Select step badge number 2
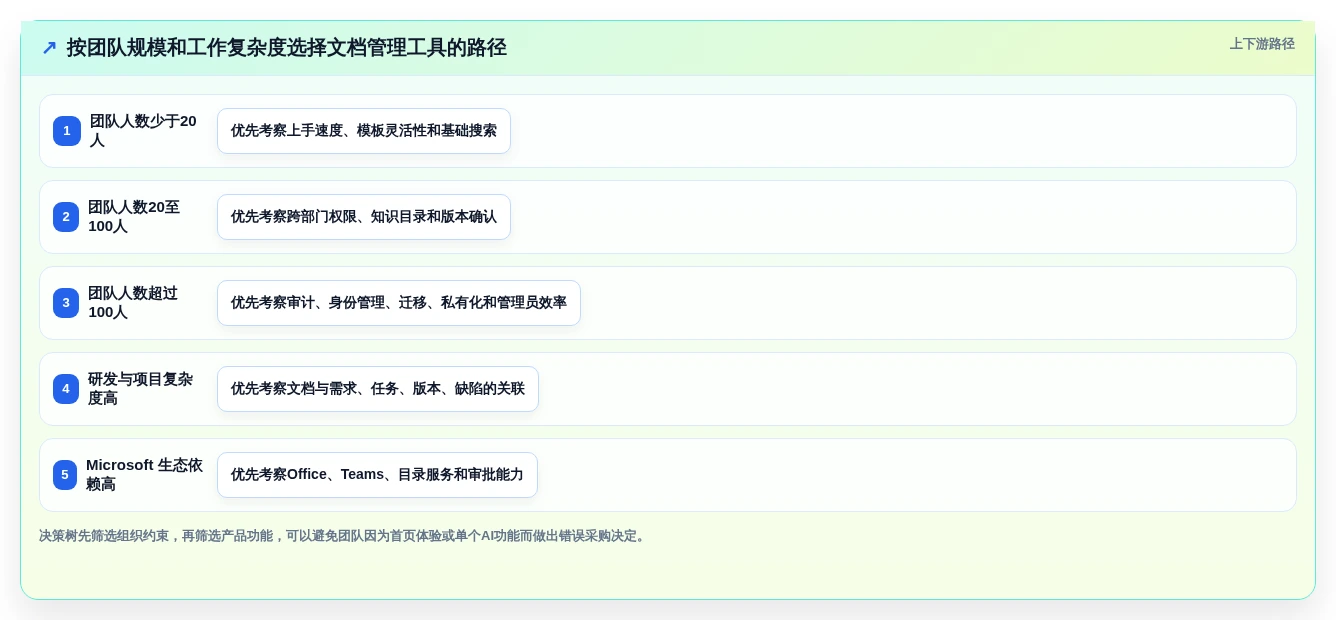The width and height of the screenshot is (1336, 620). click(66, 217)
